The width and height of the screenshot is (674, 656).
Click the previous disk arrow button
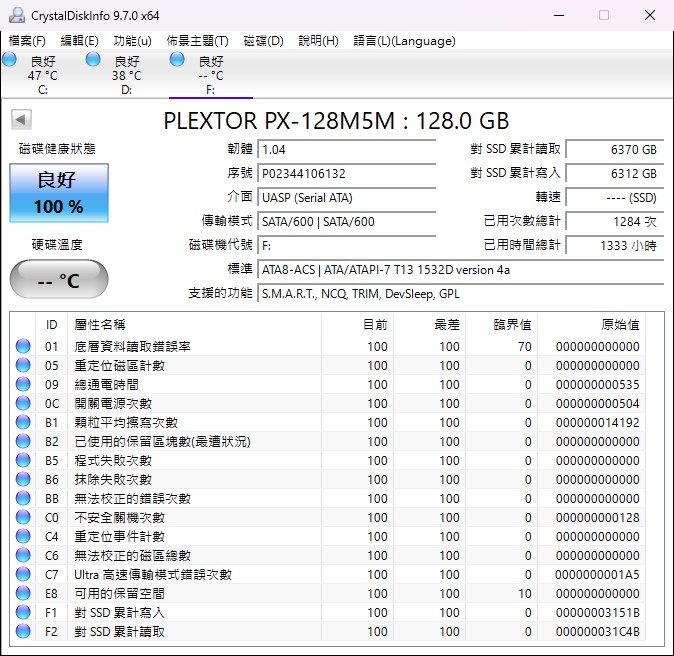point(21,120)
